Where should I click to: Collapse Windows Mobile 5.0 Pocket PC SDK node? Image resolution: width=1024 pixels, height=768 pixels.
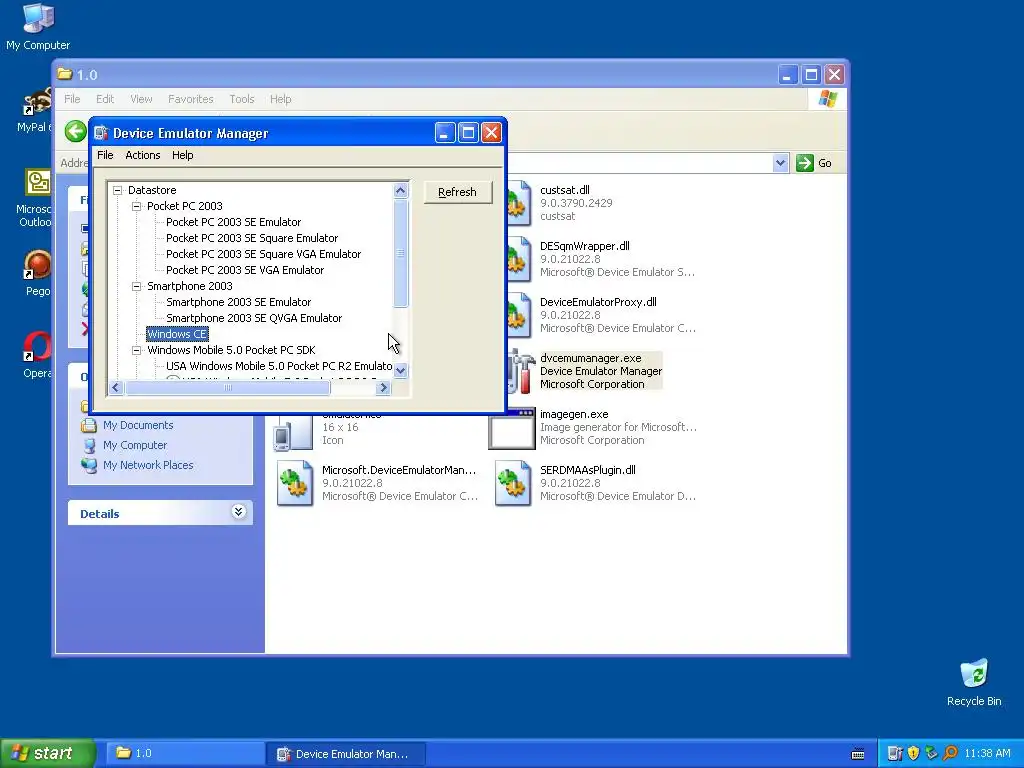click(136, 350)
